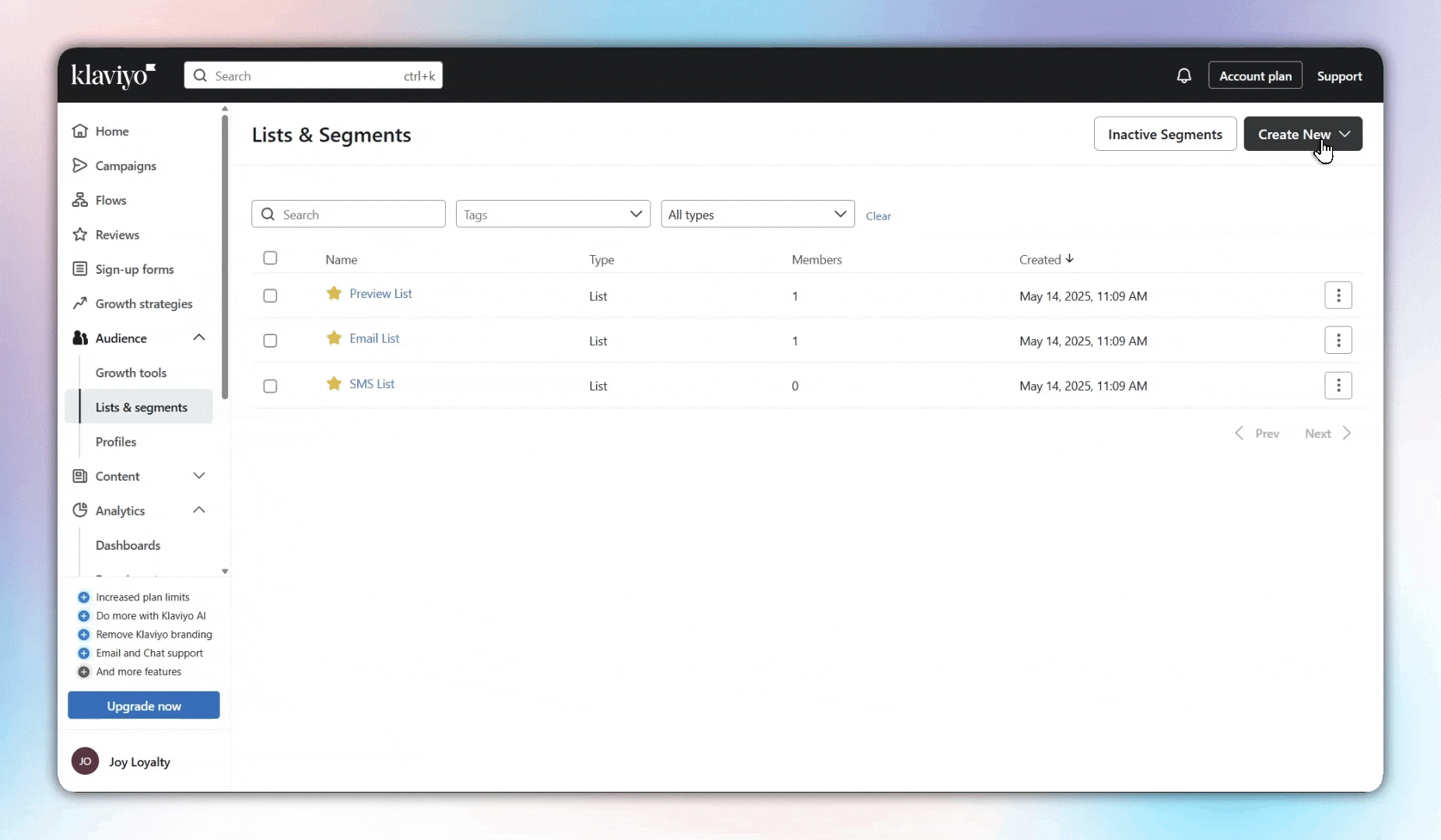The image size is (1441, 840).
Task: Open the Tags filter dropdown
Action: pos(552,215)
